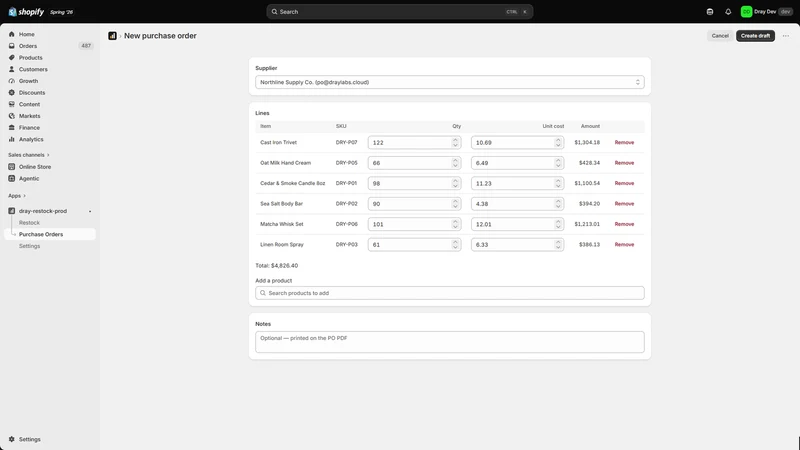The width and height of the screenshot is (800, 450).
Task: Click the $1,304.18 amount
Action: (587, 142)
